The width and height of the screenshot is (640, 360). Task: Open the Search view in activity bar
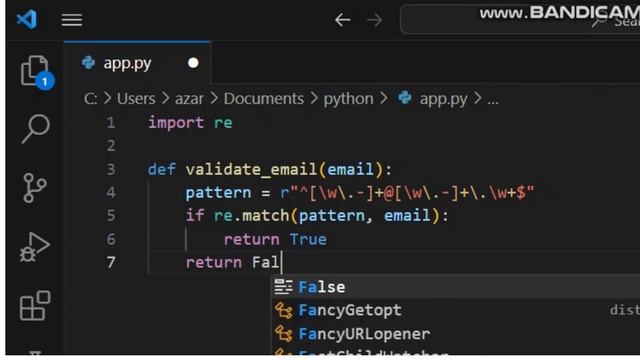[x=36, y=128]
